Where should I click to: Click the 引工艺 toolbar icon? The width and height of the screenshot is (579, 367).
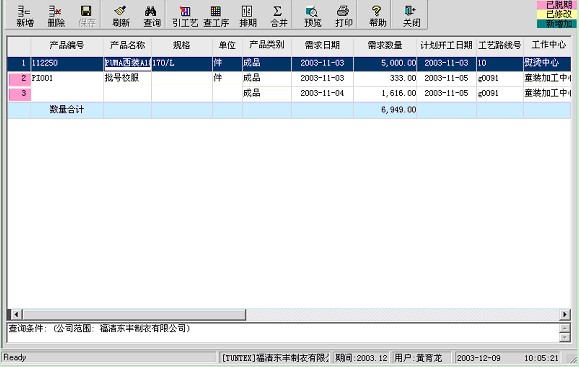pos(185,16)
